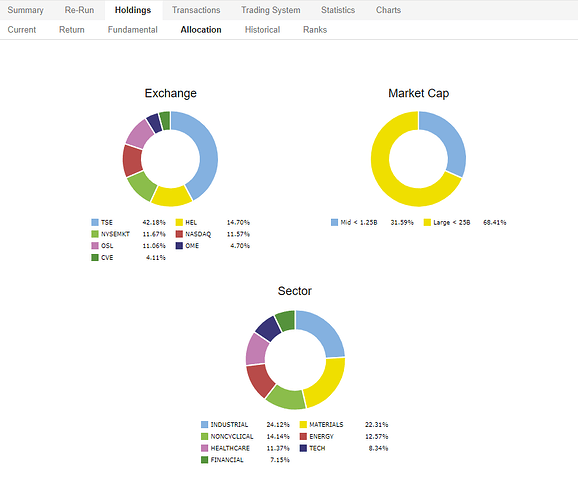The image size is (578, 500).
Task: Go to the Statistics tab
Action: tap(338, 10)
